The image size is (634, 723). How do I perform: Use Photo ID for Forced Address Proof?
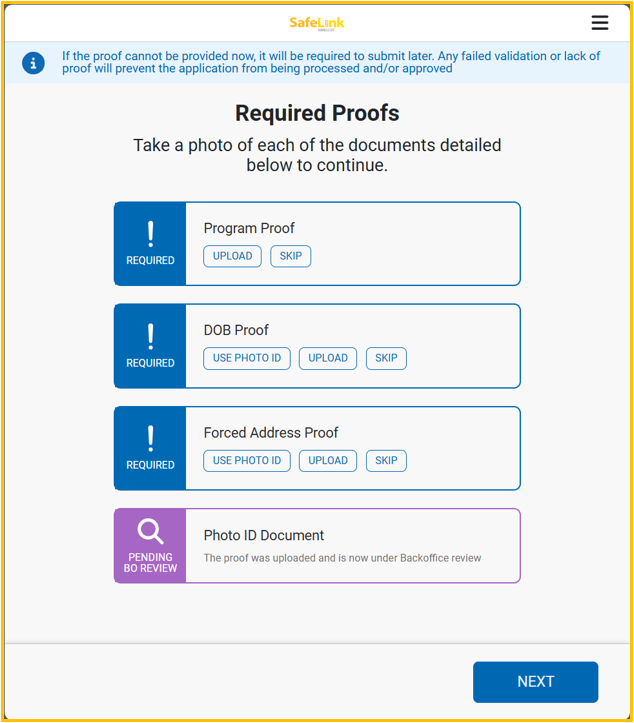click(x=247, y=461)
